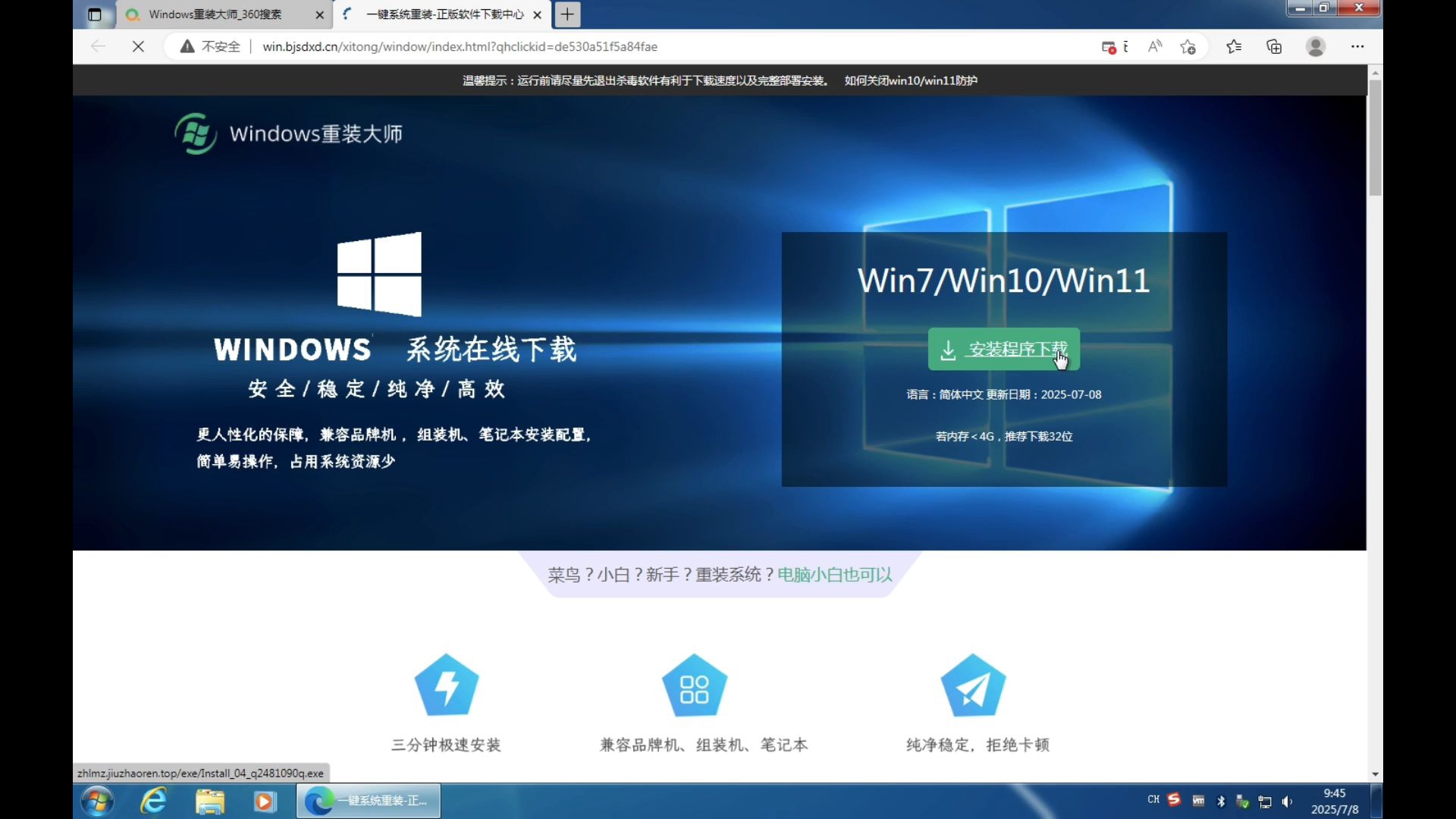1456x819 pixels.
Task: Click the 不安全 site security warning
Action: [210, 46]
